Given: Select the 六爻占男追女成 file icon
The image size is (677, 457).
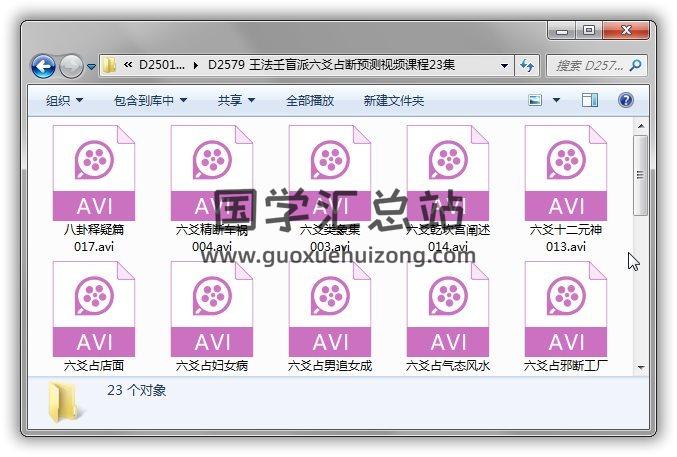Looking at the screenshot, I should point(330,309).
